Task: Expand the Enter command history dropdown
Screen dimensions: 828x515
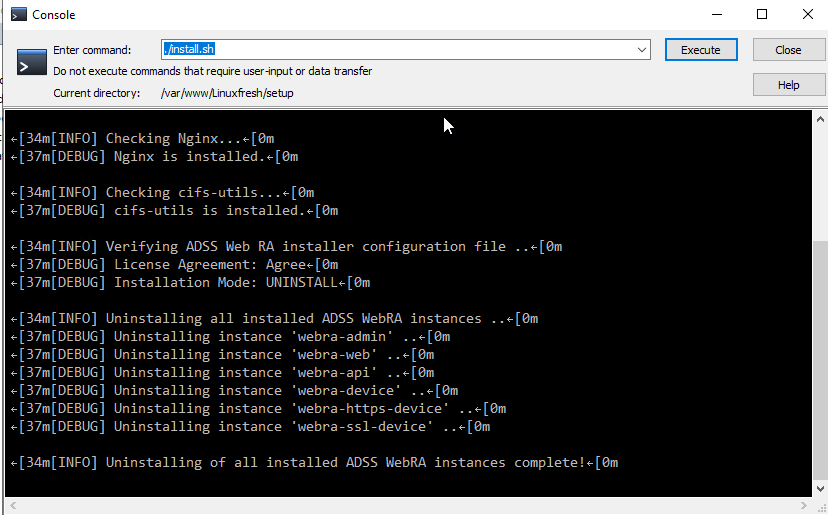Action: pos(642,50)
